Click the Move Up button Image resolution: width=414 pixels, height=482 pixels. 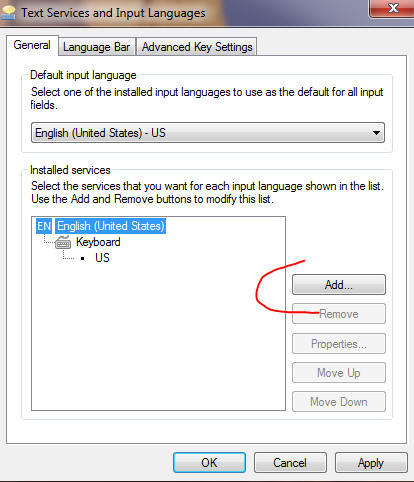pyautogui.click(x=339, y=373)
